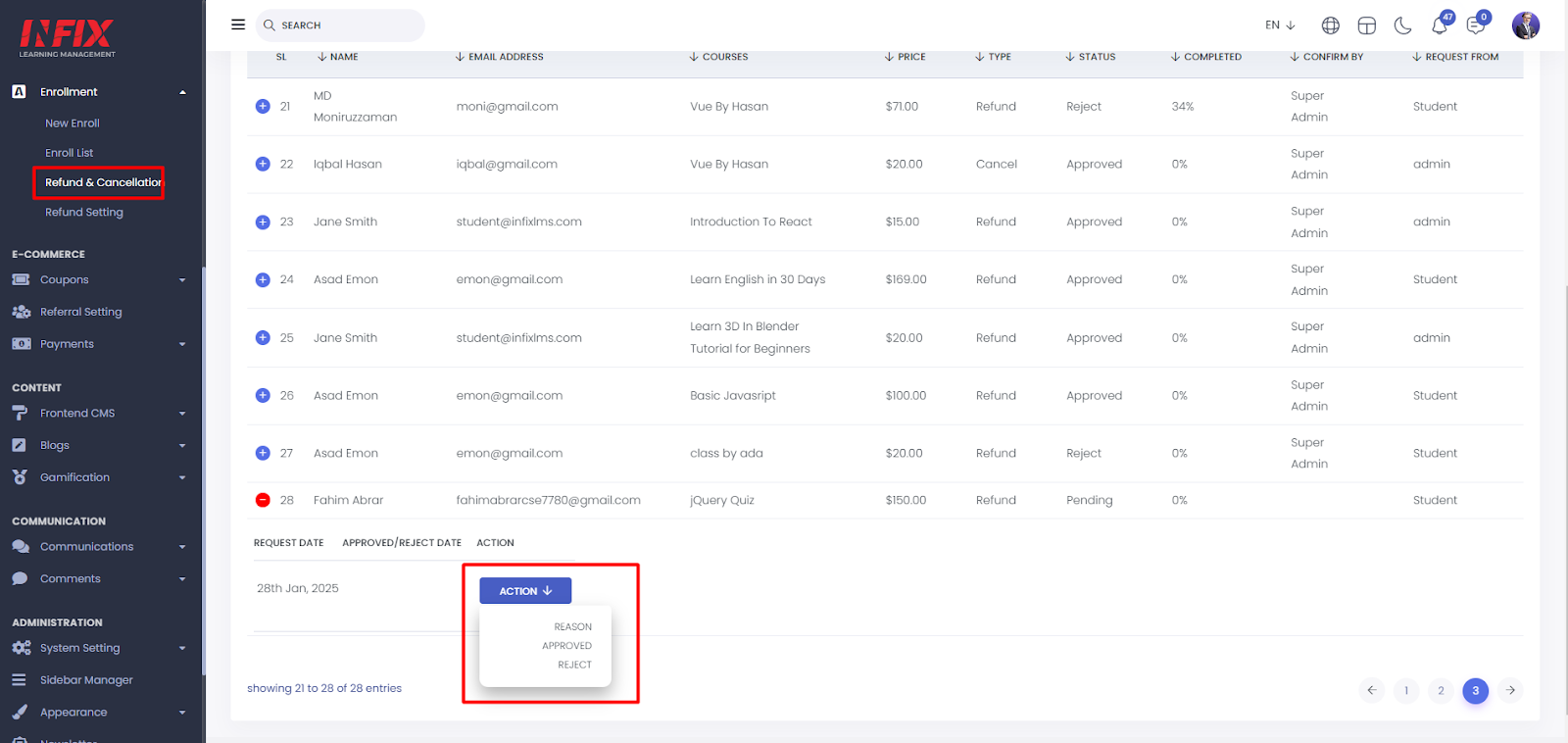This screenshot has height=743, width=1568.
Task: Go to previous page arrow
Action: pos(1371,690)
